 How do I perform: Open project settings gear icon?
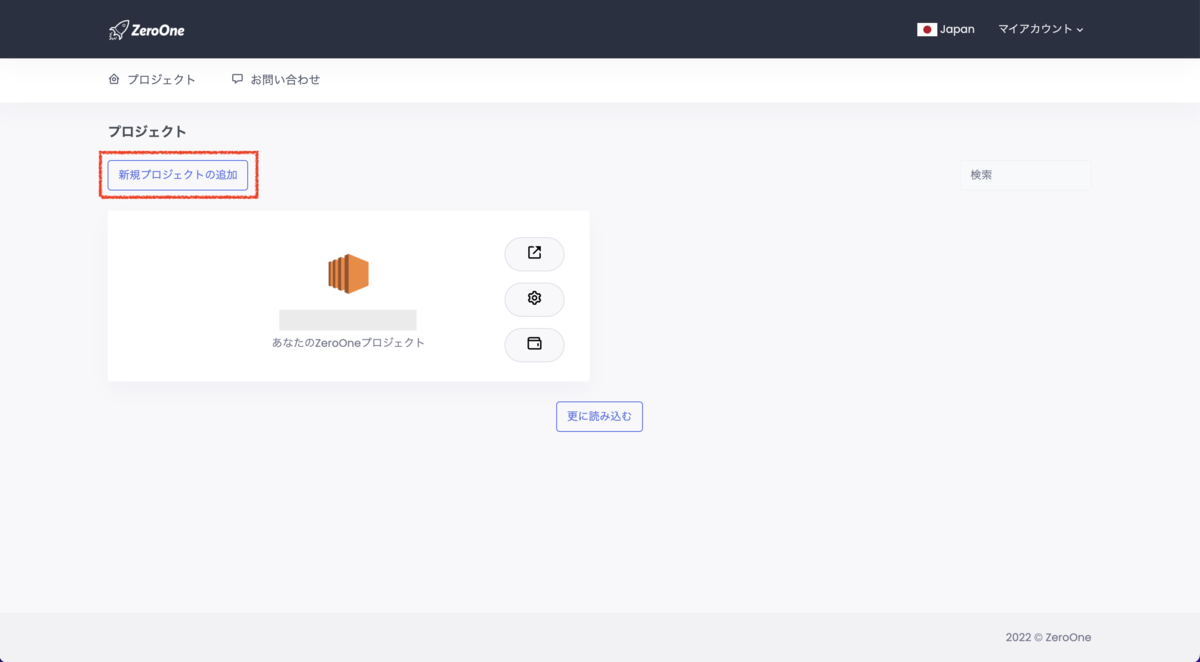tap(534, 299)
